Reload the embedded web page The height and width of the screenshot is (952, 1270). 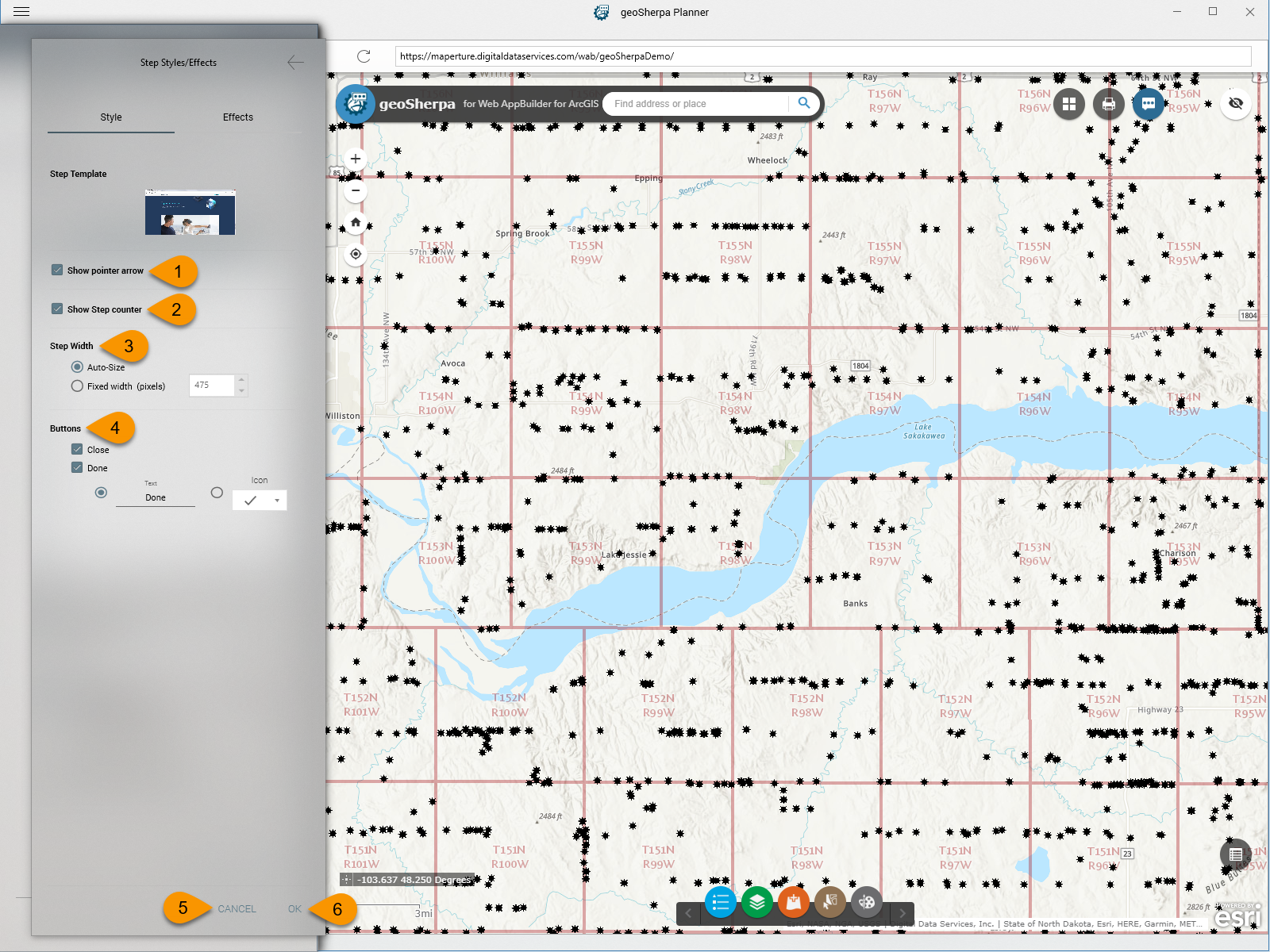pos(364,56)
